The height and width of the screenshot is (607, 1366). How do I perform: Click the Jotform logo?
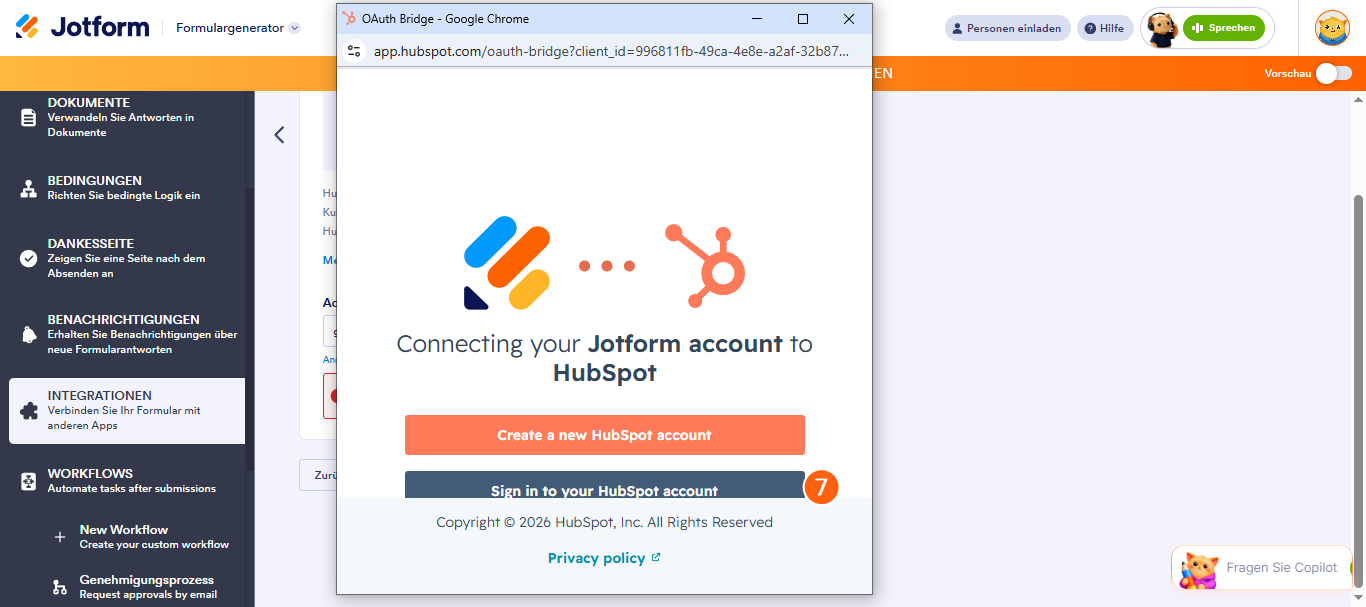tap(82, 27)
